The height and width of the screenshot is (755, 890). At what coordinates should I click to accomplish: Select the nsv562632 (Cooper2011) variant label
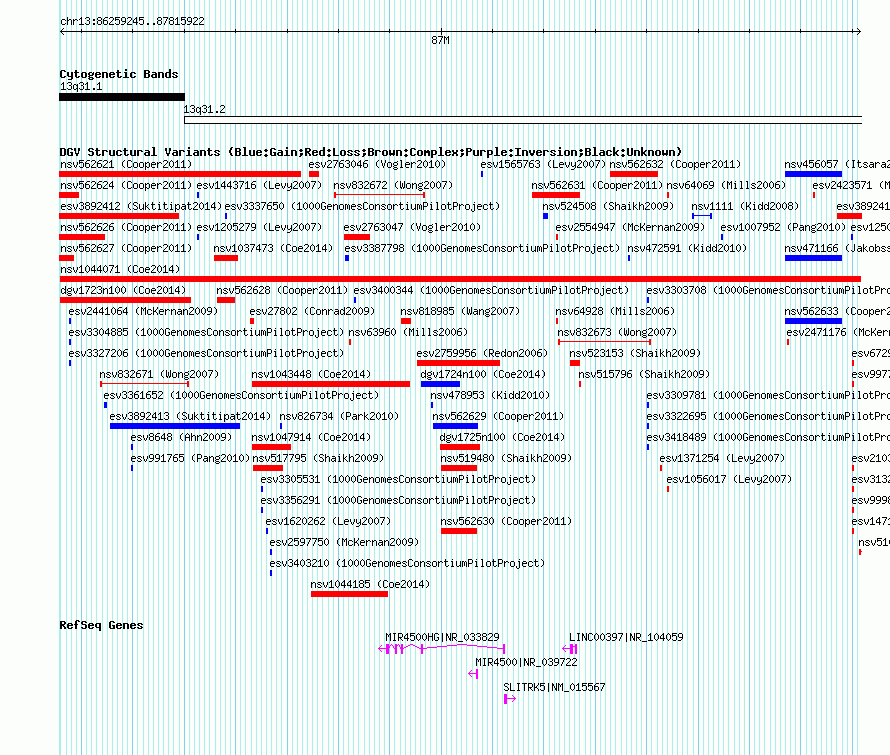click(675, 165)
